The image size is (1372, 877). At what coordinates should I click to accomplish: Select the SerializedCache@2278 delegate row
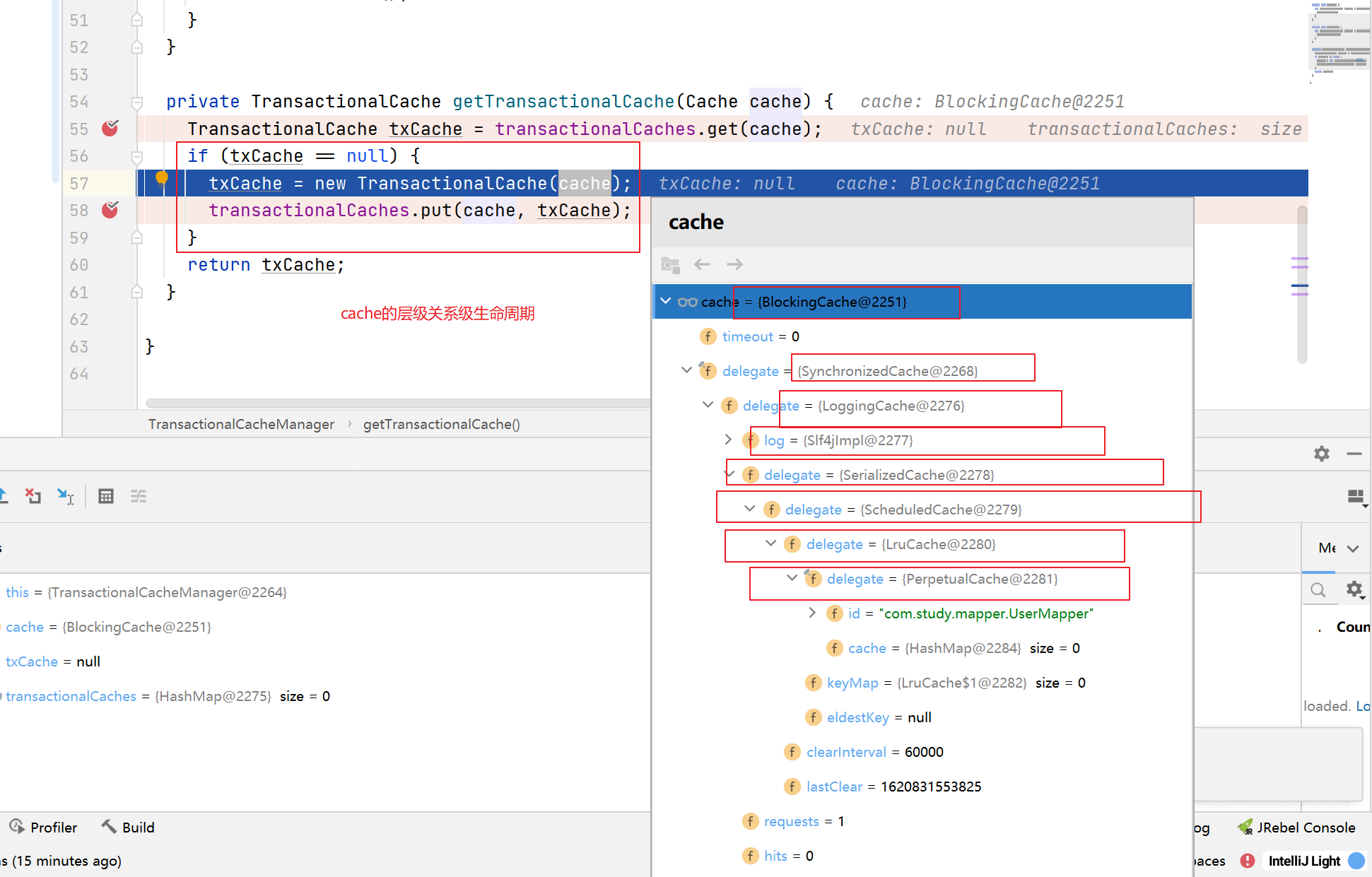(922, 475)
